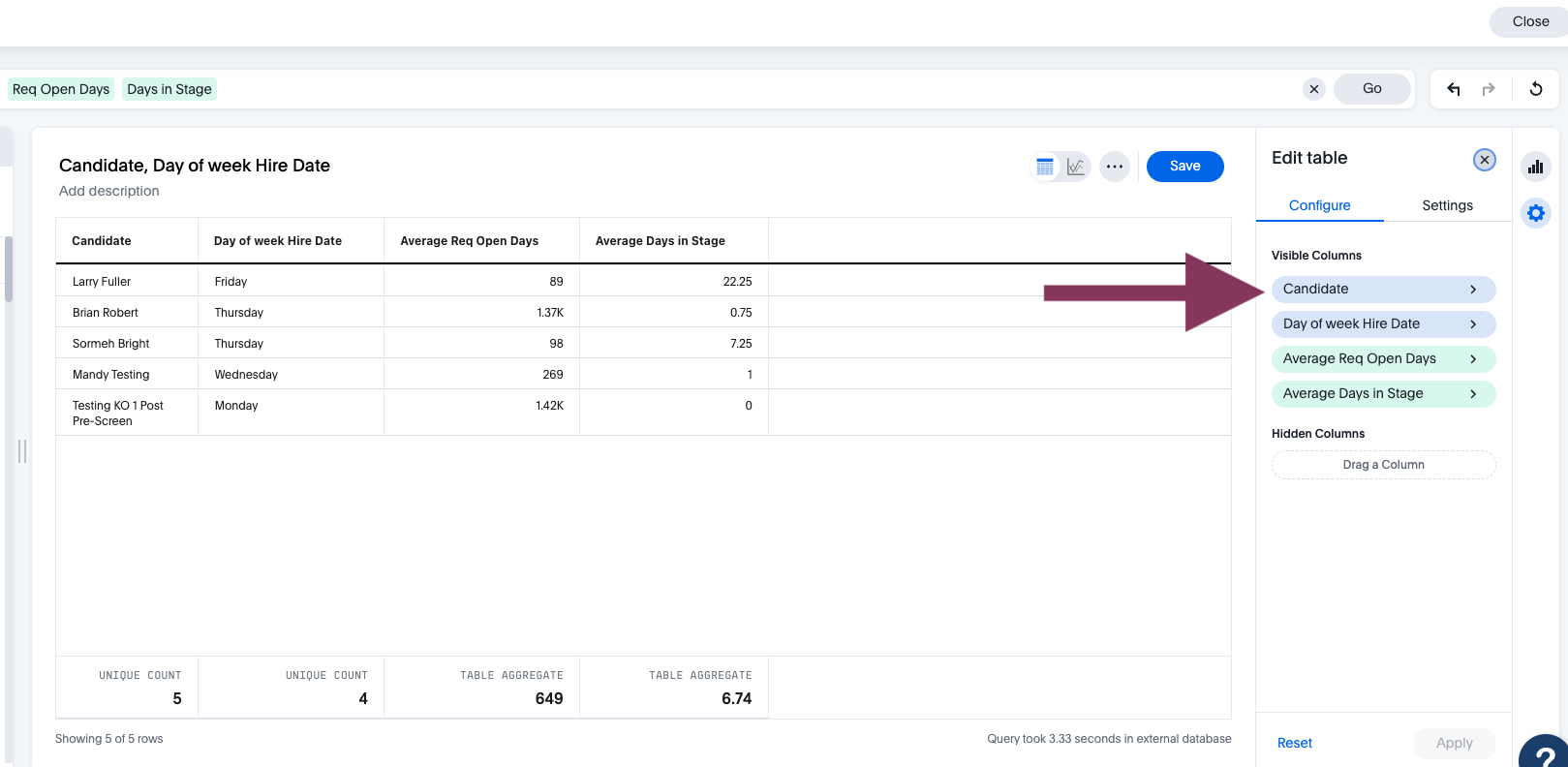Click the 7.25 value cell

coord(674,344)
